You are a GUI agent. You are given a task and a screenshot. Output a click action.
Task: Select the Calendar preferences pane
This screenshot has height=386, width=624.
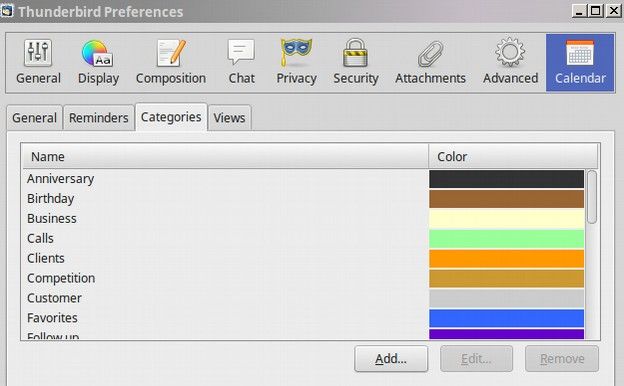(580, 62)
